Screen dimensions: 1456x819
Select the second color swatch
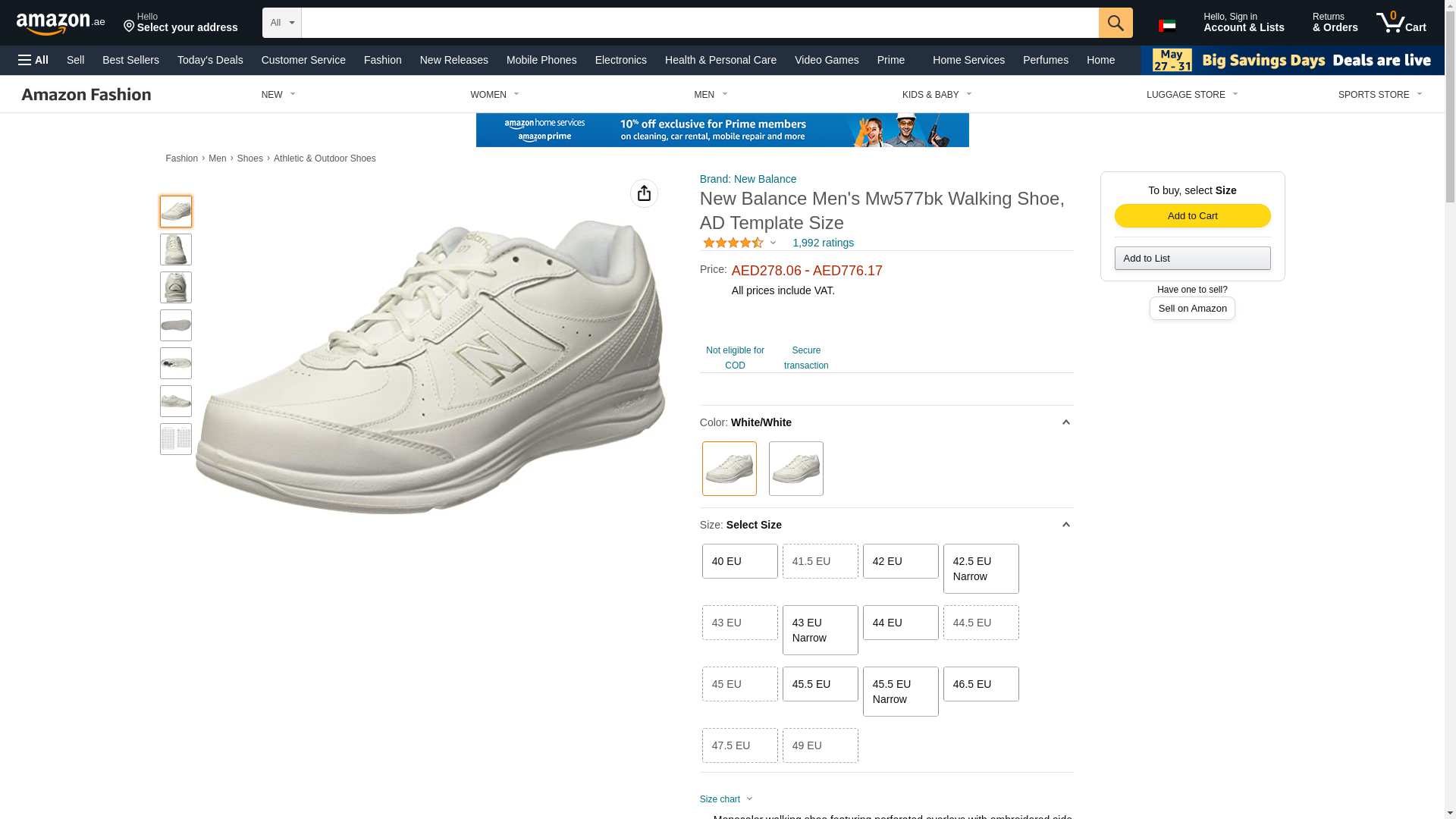pos(795,469)
